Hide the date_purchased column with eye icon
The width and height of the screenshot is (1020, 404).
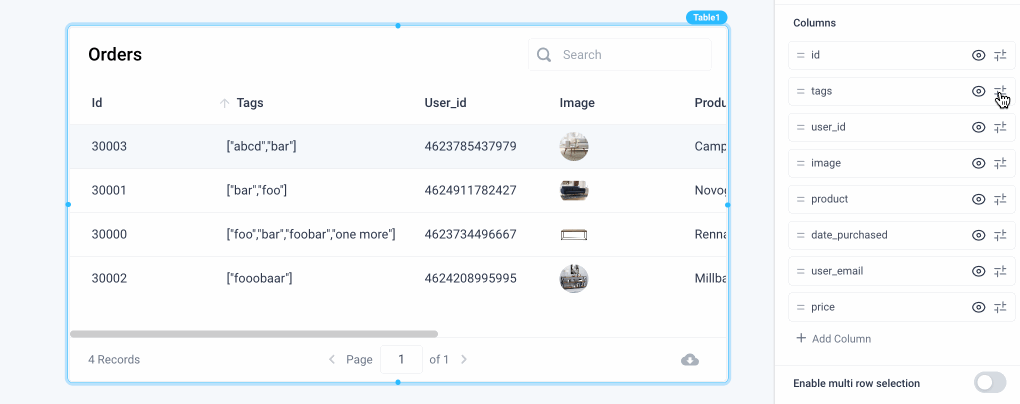pyautogui.click(x=978, y=235)
